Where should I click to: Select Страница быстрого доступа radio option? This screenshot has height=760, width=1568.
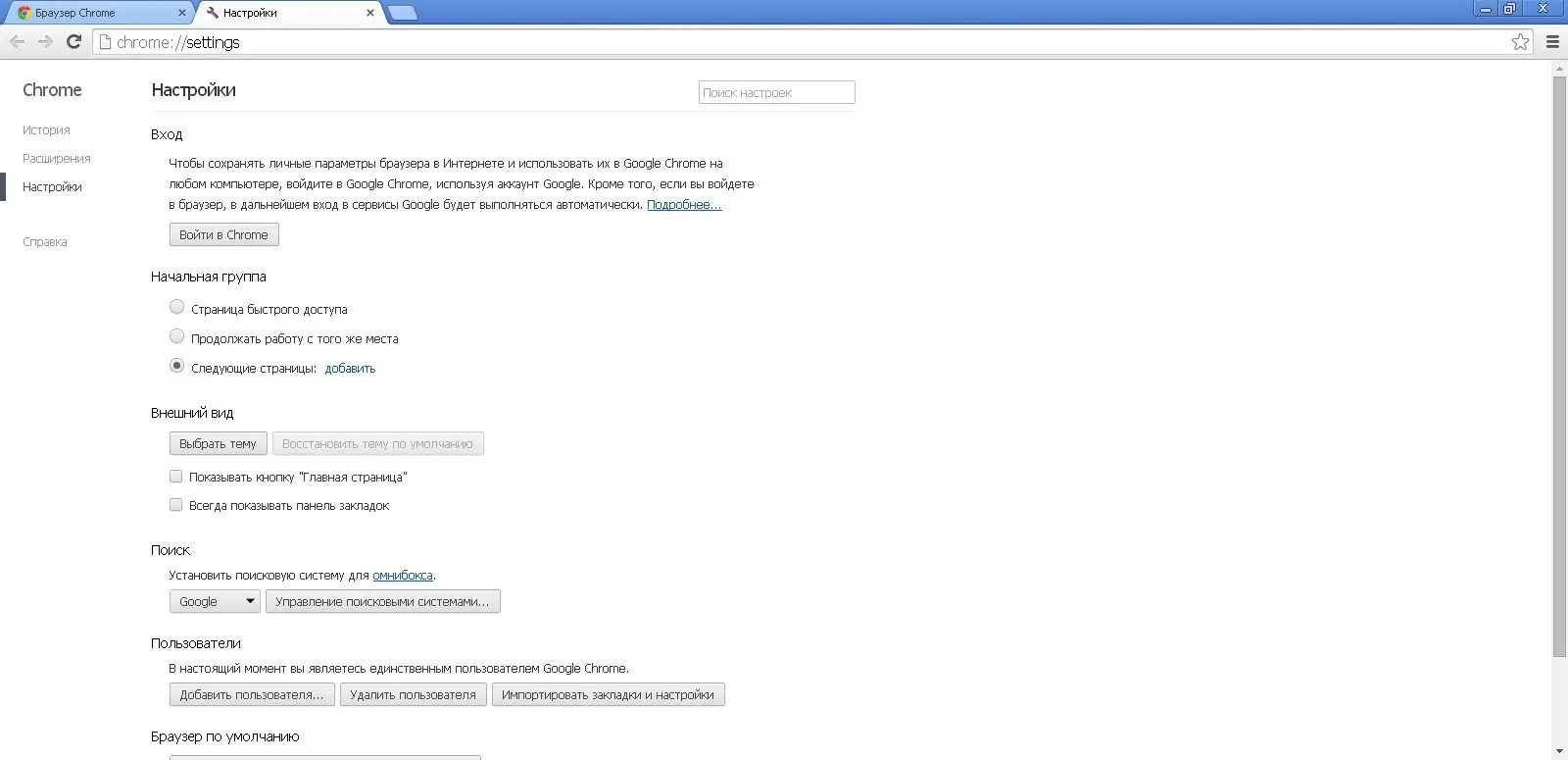click(176, 307)
